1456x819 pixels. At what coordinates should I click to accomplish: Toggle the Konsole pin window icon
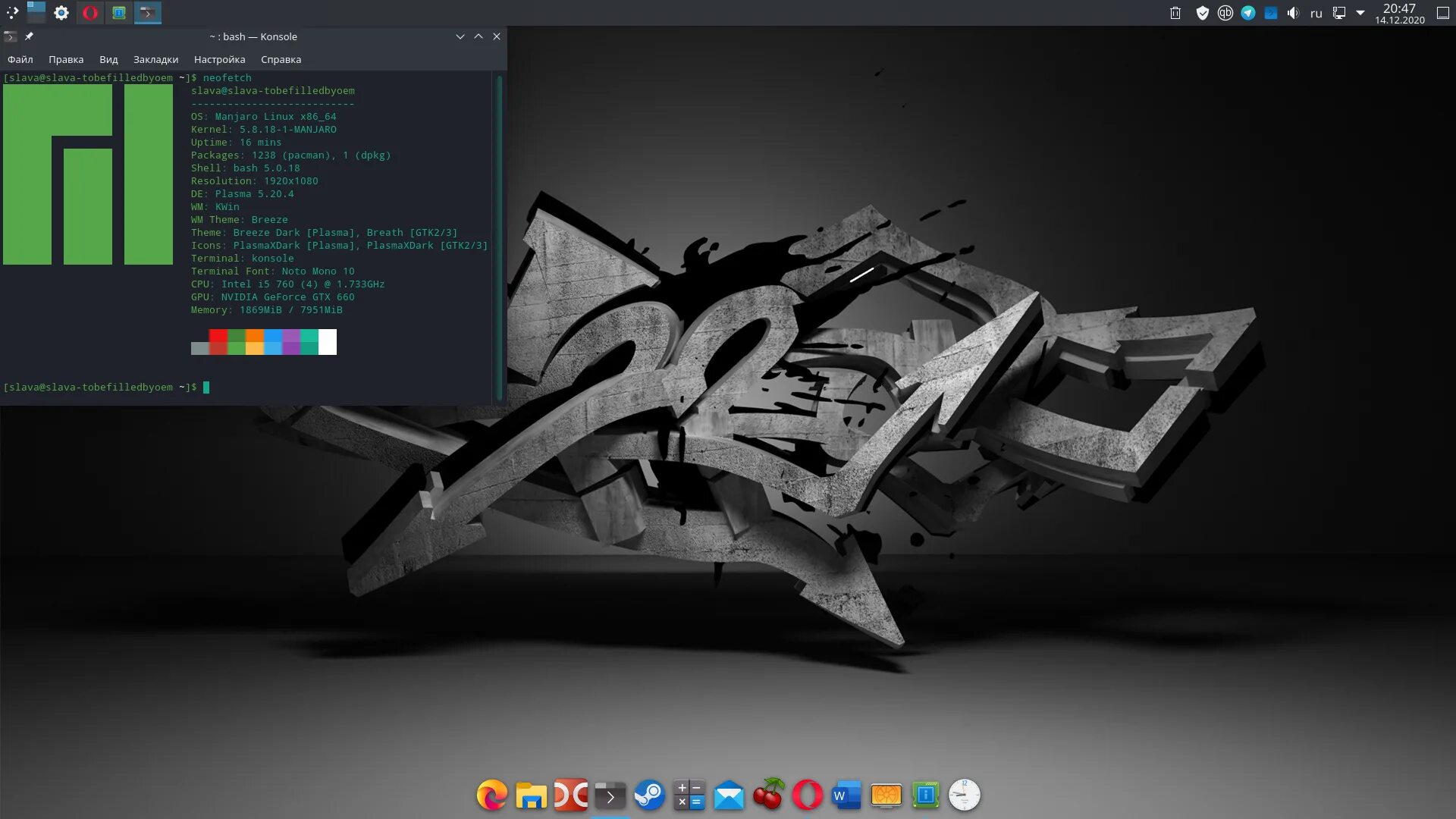point(29,36)
